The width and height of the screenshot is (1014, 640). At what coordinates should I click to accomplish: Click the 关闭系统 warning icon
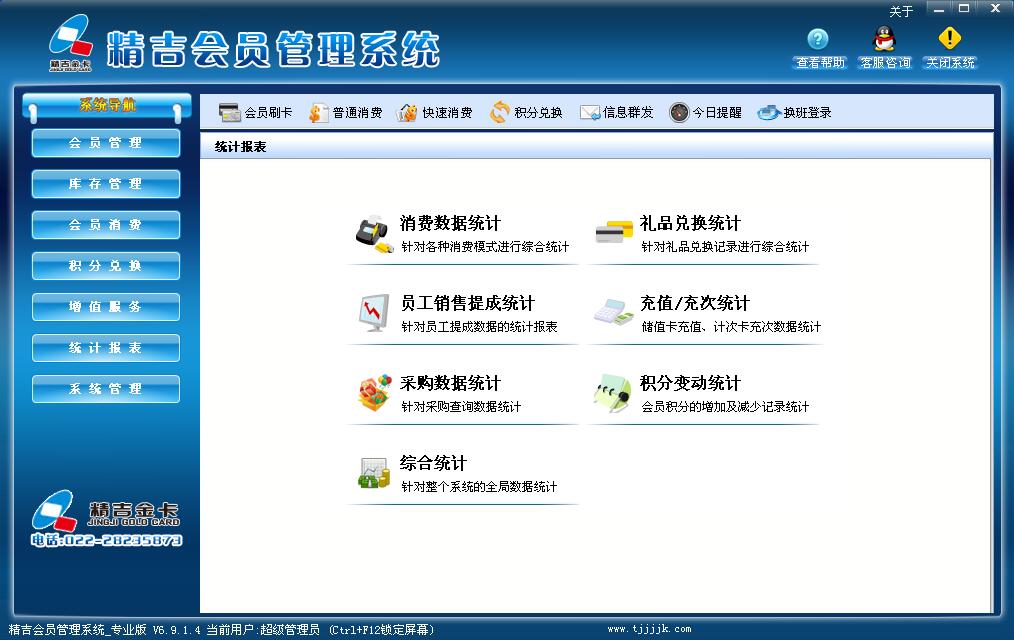tap(949, 39)
